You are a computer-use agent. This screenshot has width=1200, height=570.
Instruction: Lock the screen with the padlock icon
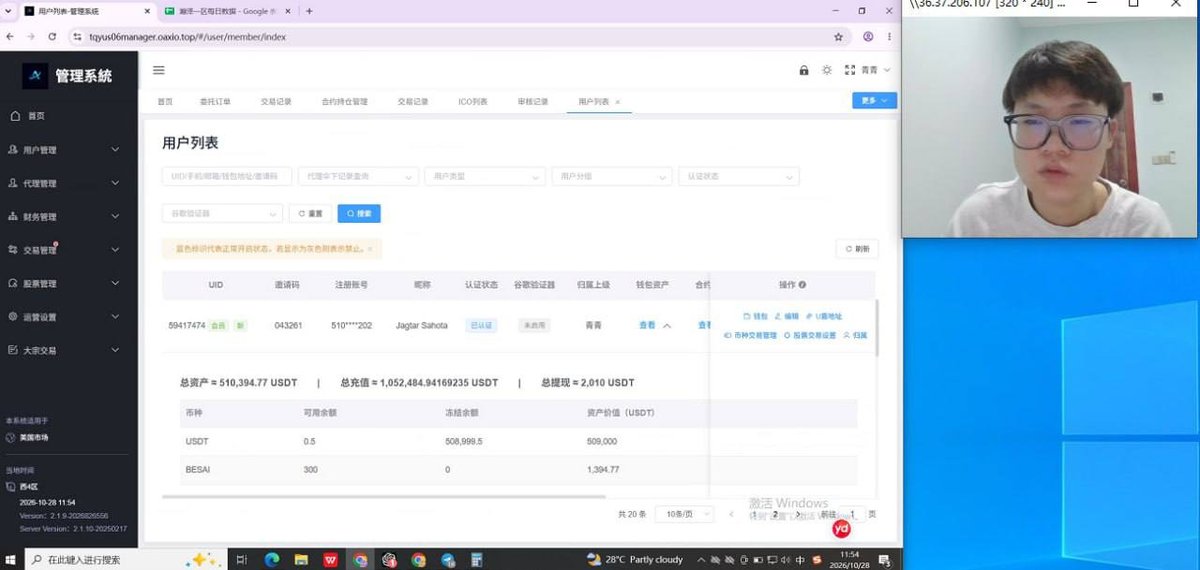[x=804, y=70]
